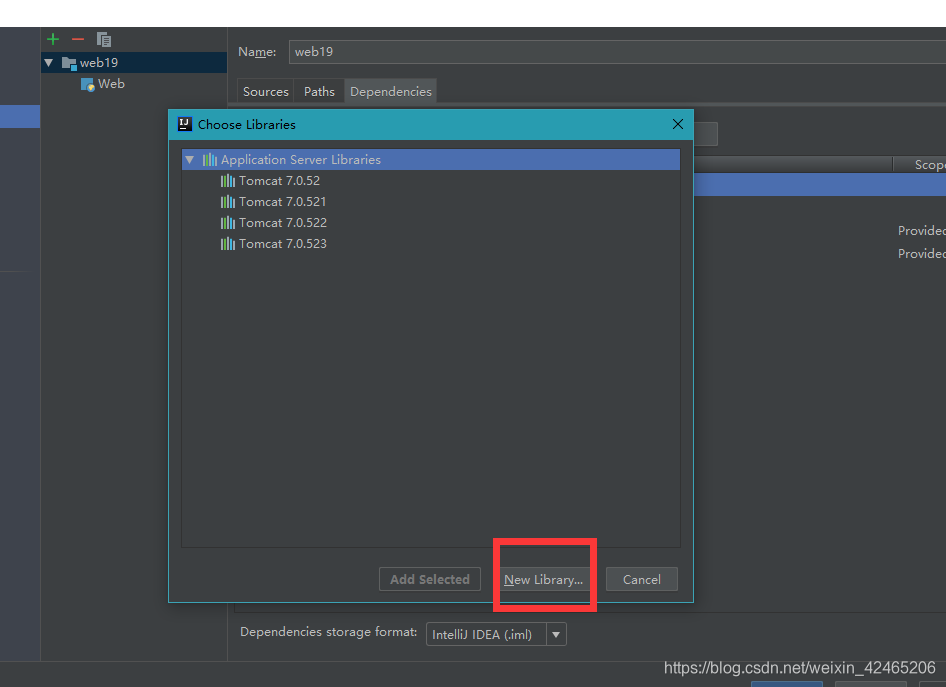The image size is (946, 687).
Task: Click the New Library... button
Action: [x=544, y=579]
